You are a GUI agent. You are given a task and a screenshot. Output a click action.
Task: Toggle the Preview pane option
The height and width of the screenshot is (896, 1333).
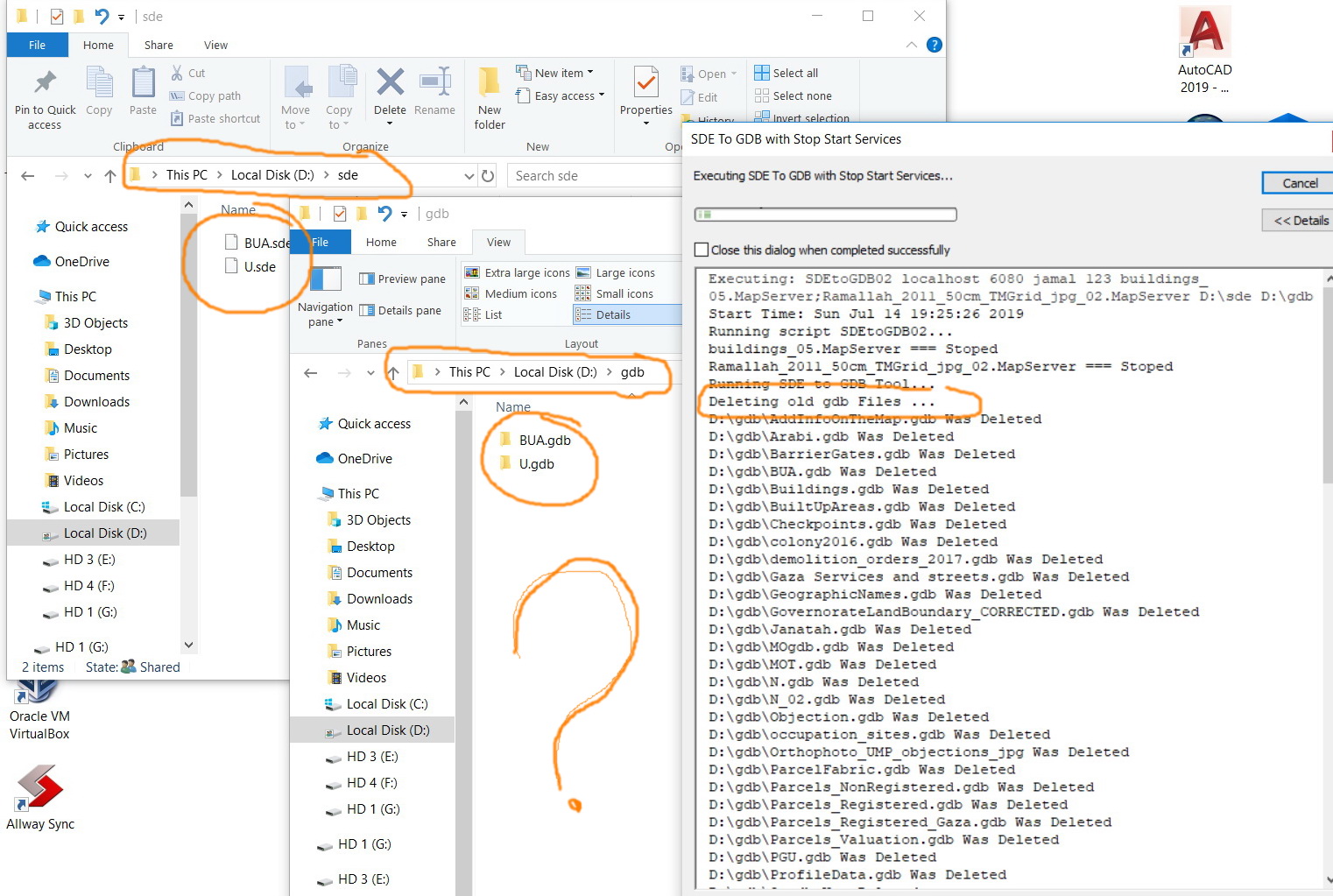(x=402, y=279)
